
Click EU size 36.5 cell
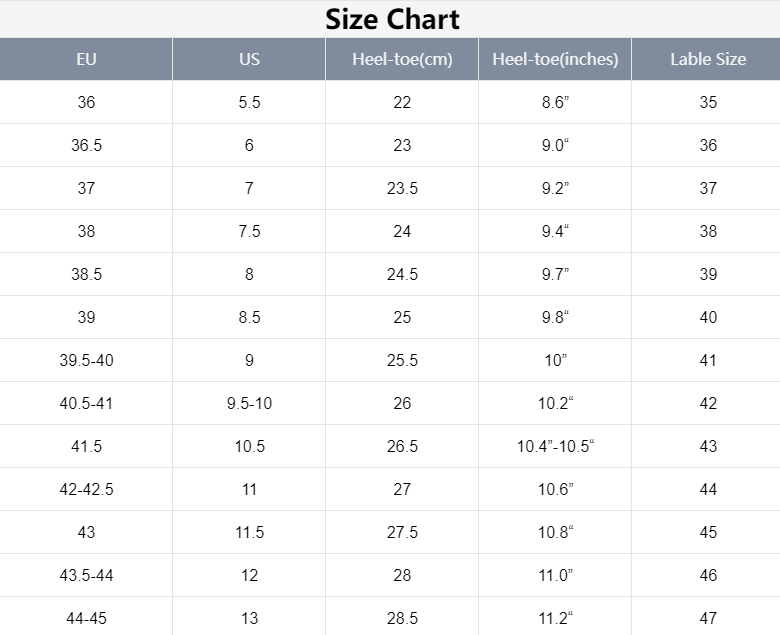tap(86, 145)
